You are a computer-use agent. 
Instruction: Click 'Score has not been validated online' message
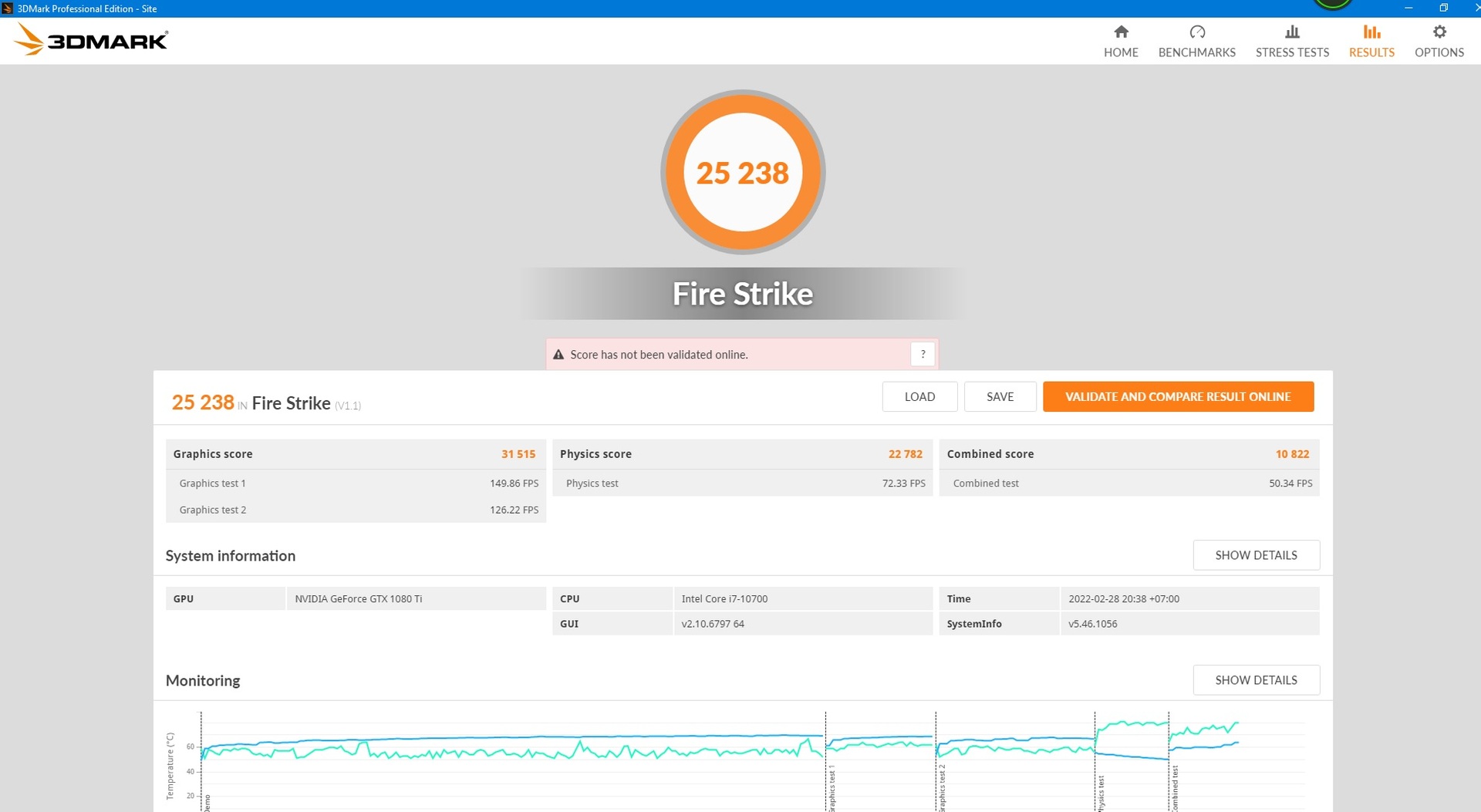click(659, 355)
